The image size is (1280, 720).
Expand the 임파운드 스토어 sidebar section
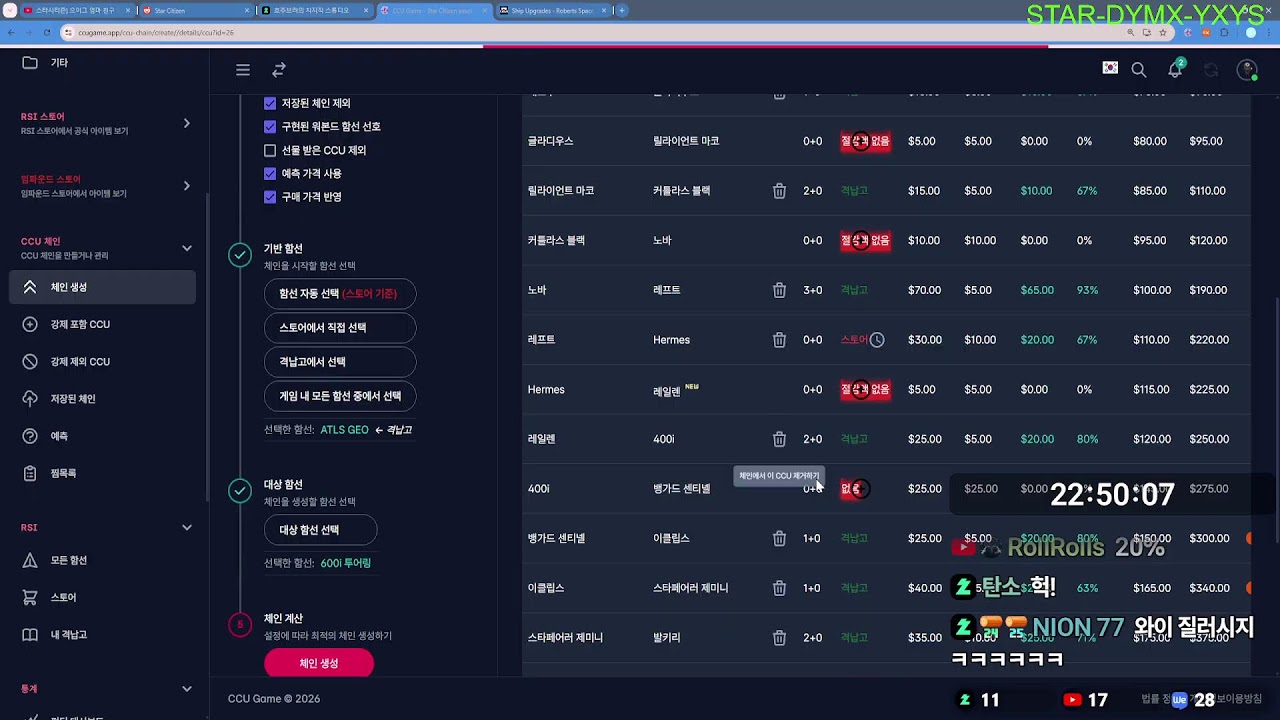click(x=186, y=185)
